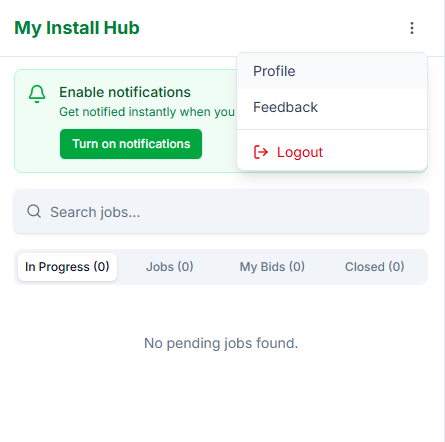
Task: Go to the Closed (0) tab
Action: click(375, 267)
